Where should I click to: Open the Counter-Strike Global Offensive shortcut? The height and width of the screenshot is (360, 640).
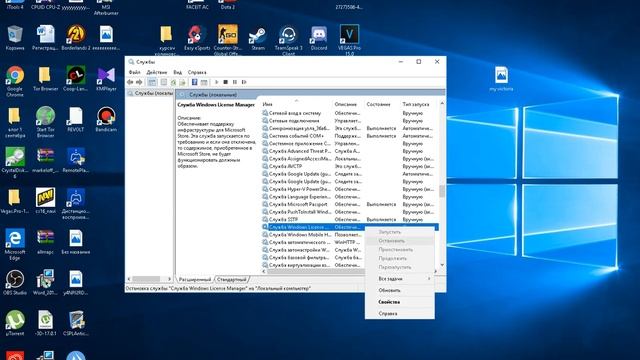(x=227, y=40)
